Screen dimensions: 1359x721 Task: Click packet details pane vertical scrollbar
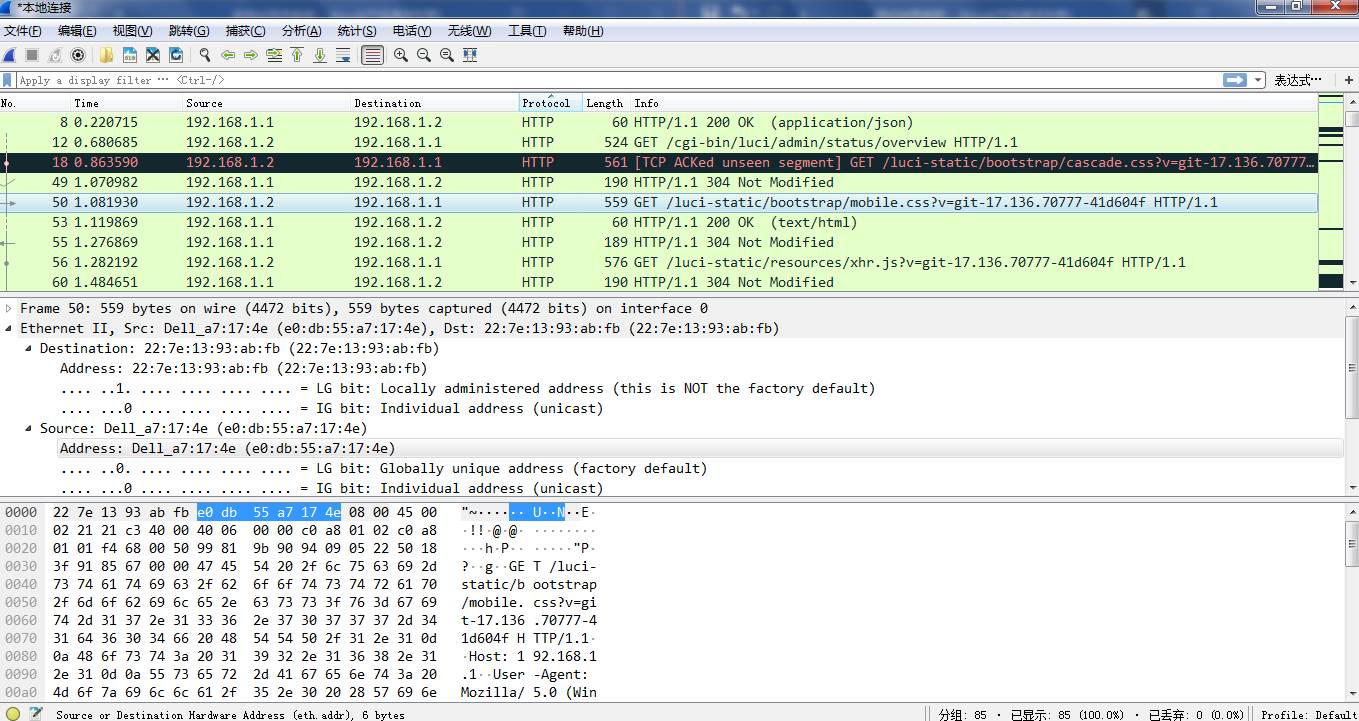point(1352,398)
